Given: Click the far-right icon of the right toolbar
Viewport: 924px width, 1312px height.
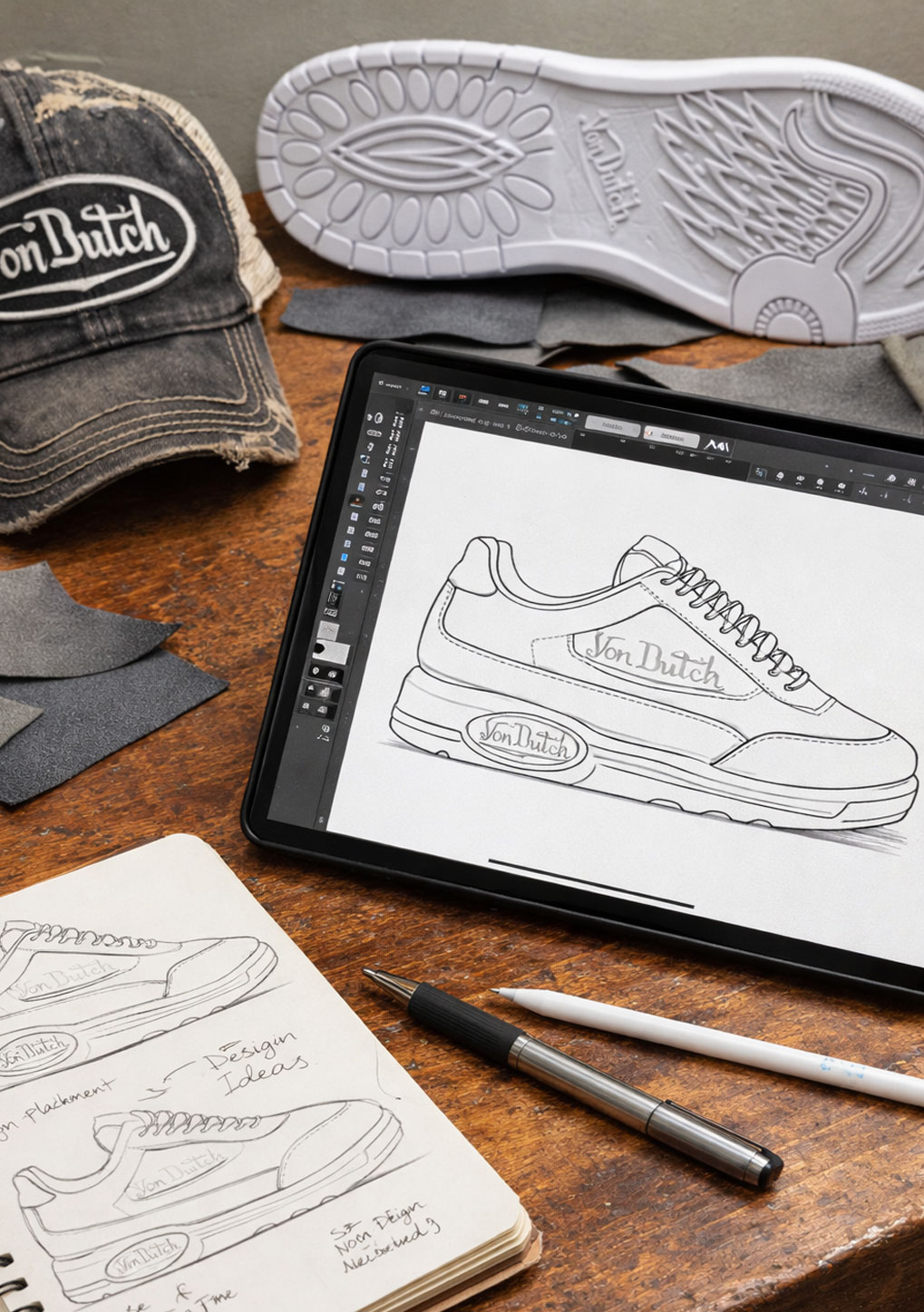Looking at the screenshot, I should click(x=909, y=498).
